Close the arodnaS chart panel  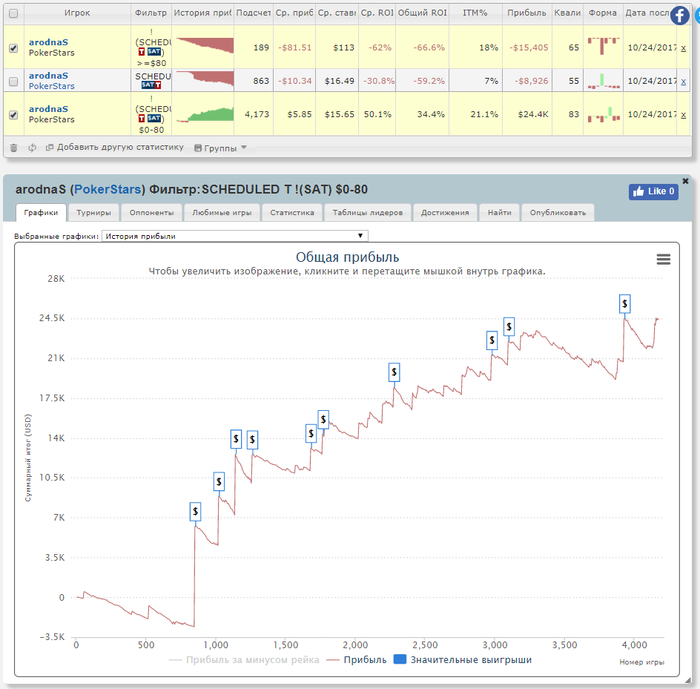pyautogui.click(x=685, y=181)
